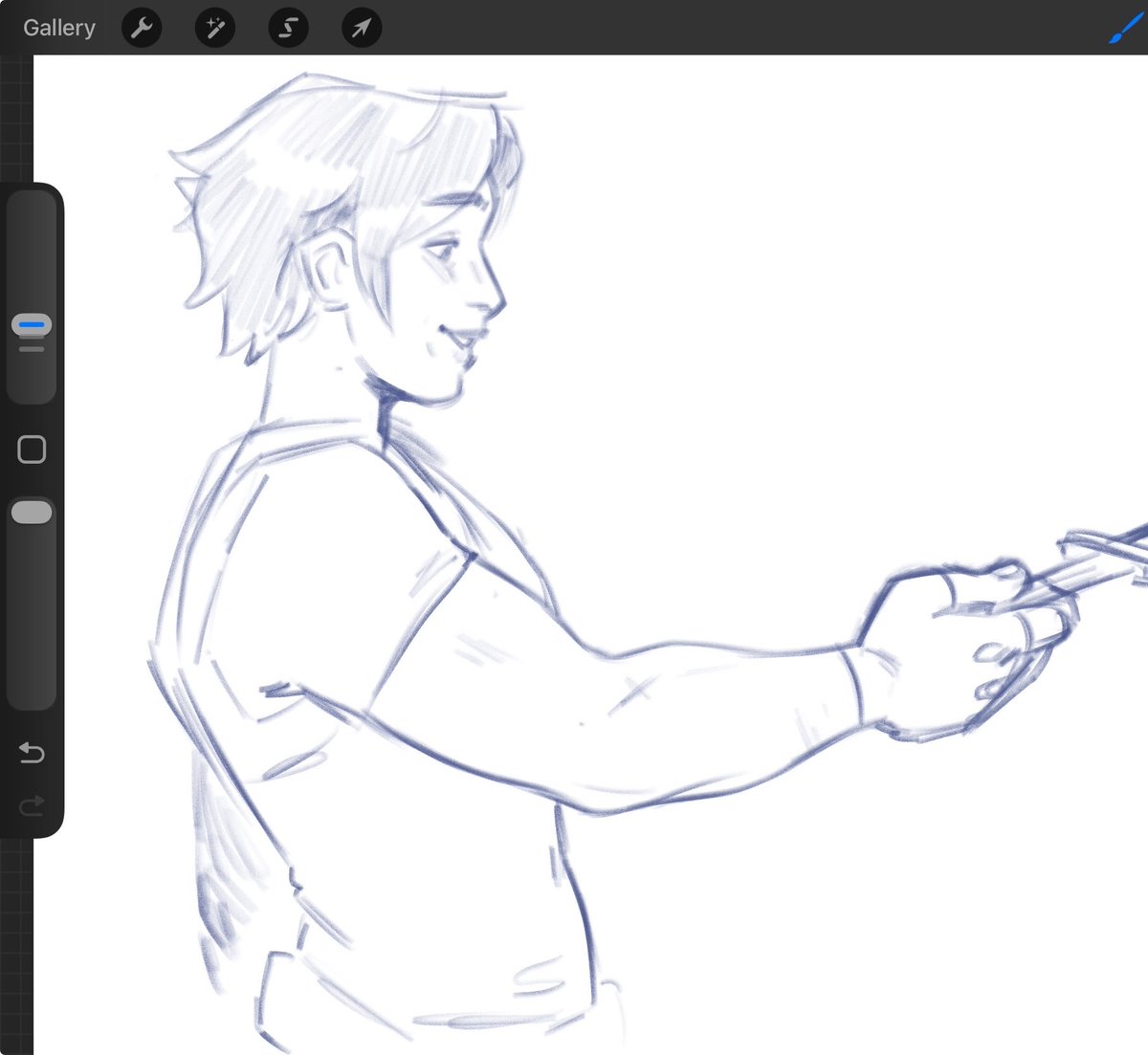Redo the last undone stroke
This screenshot has height=1055, width=1148.
[x=32, y=805]
